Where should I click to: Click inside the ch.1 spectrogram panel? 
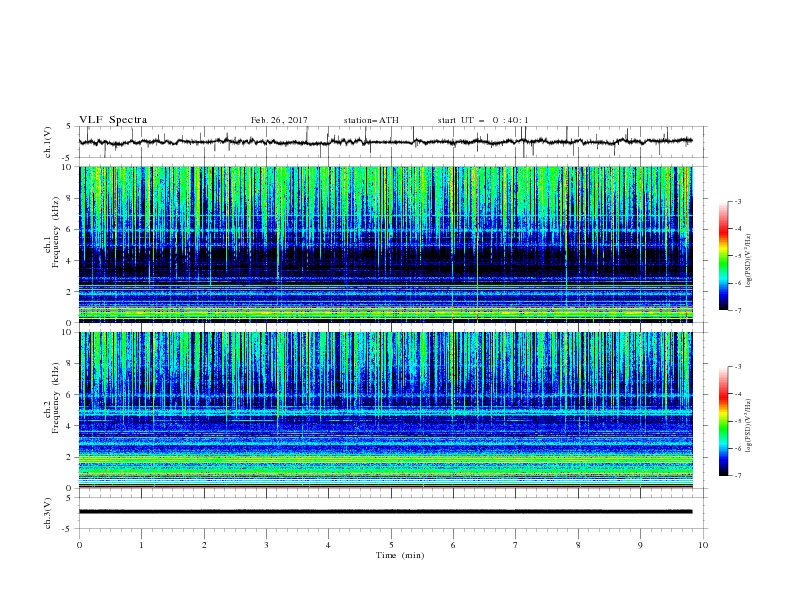[386, 244]
